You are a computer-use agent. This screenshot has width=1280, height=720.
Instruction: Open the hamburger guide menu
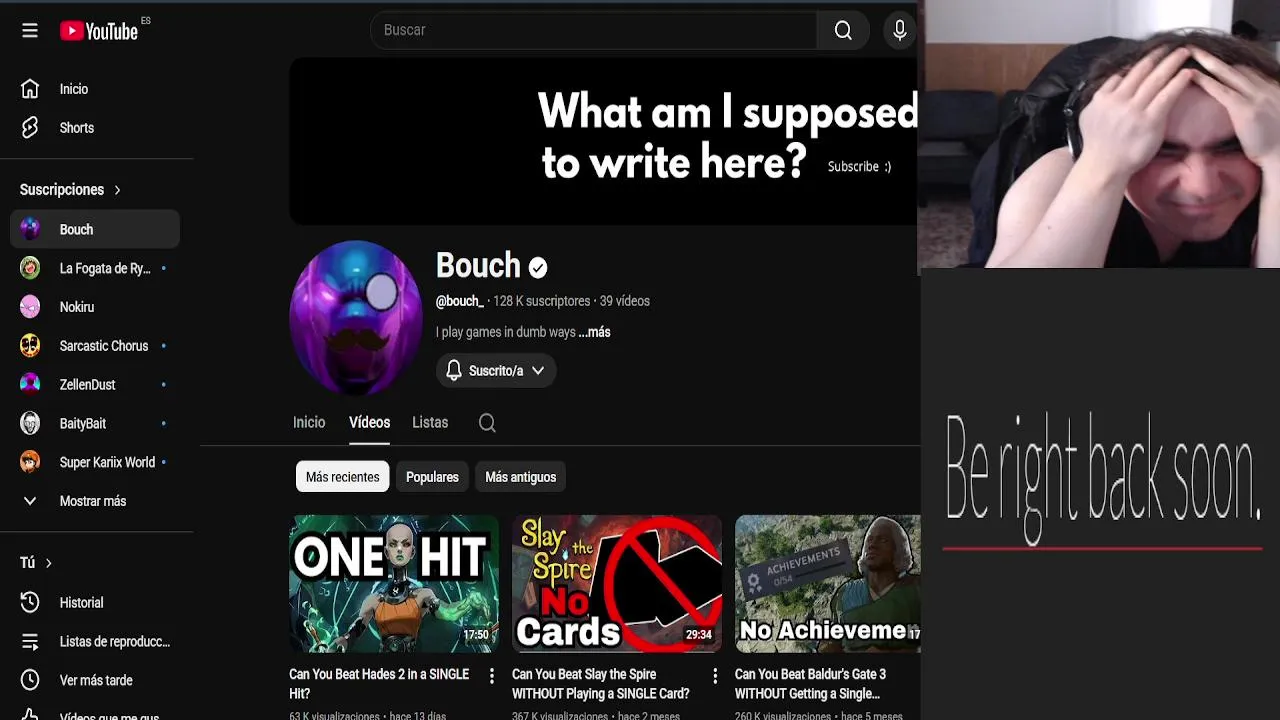point(30,30)
